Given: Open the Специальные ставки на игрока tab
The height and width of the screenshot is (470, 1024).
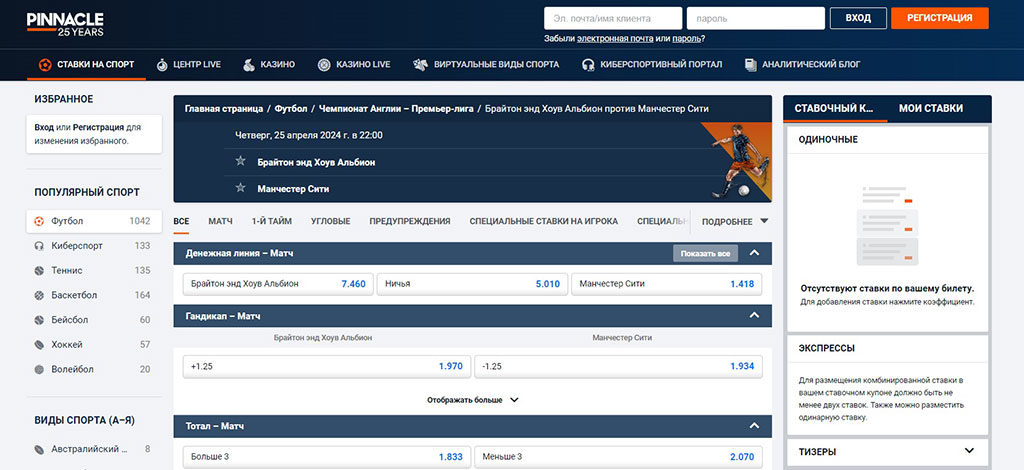Looking at the screenshot, I should [543, 221].
